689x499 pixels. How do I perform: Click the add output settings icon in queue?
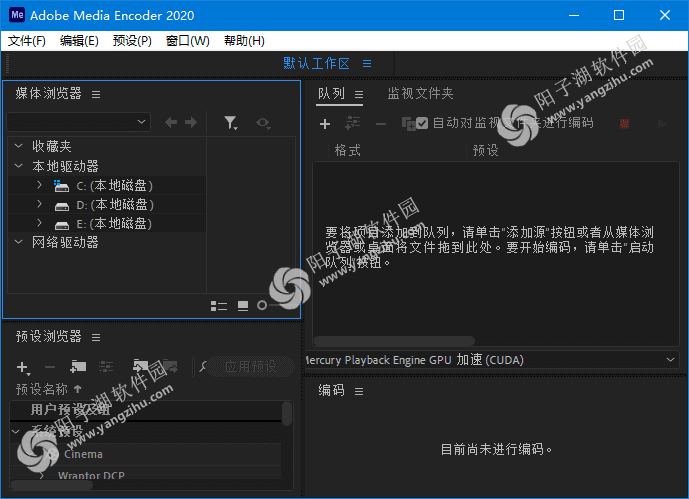tap(352, 123)
